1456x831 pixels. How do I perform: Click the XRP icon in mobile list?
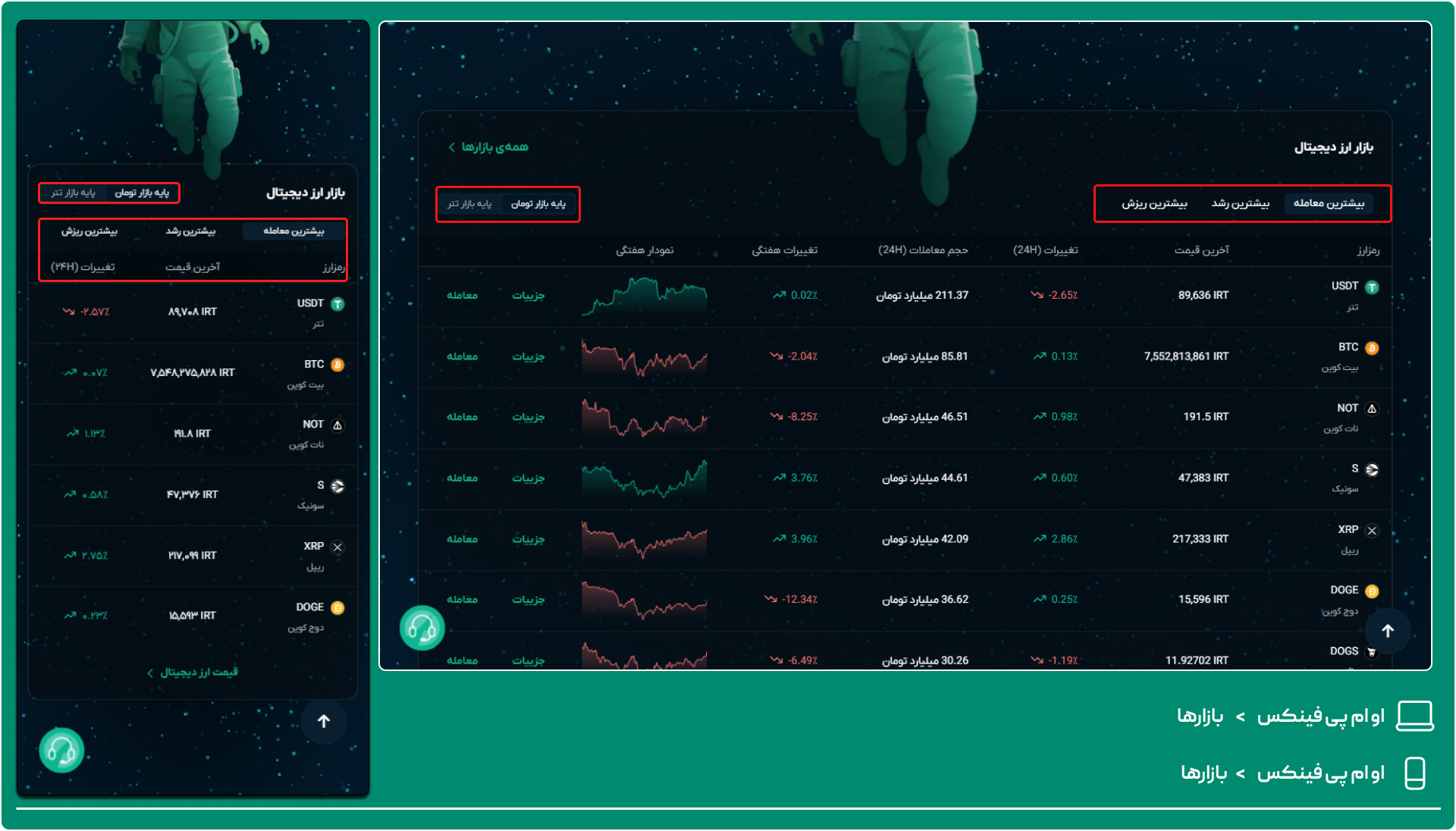tap(338, 547)
